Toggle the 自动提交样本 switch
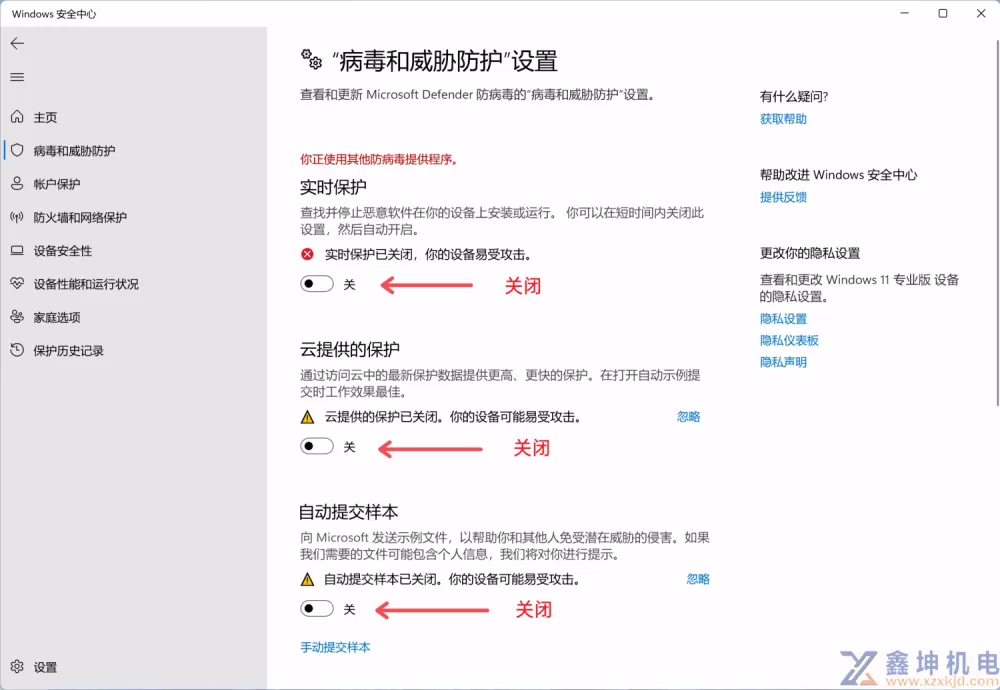 [x=317, y=609]
